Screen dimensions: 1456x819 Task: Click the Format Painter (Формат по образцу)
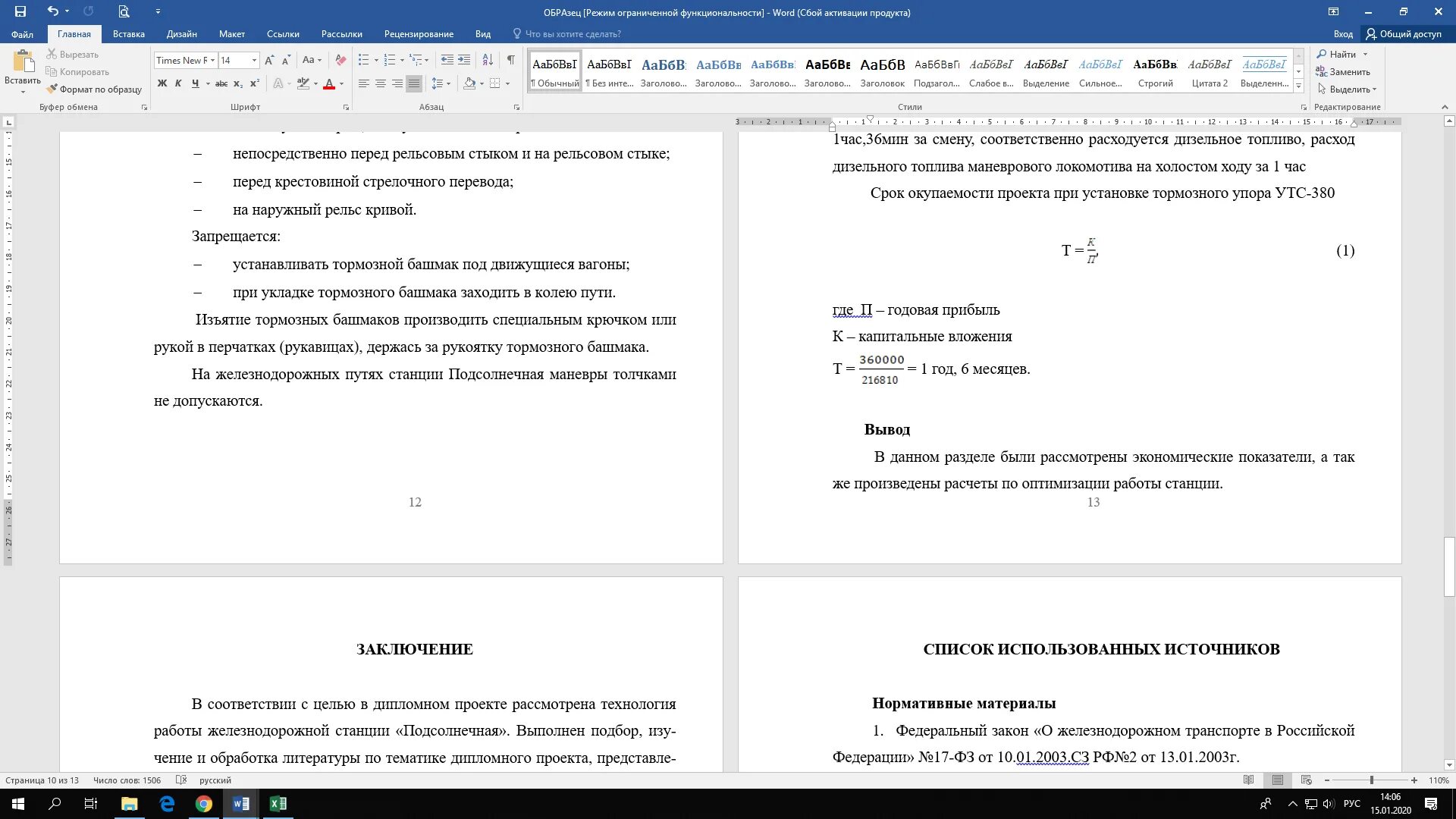[x=94, y=89]
